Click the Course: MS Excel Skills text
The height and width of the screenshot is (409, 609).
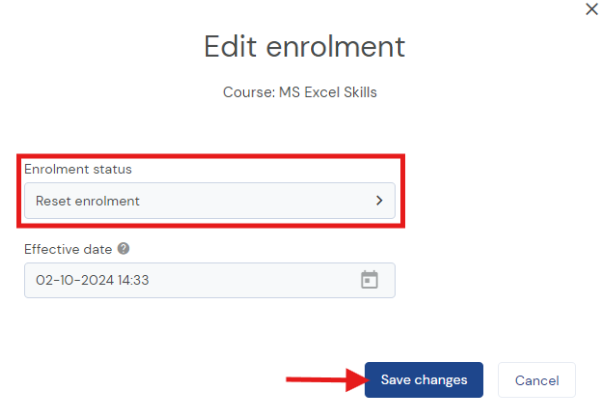[300, 92]
